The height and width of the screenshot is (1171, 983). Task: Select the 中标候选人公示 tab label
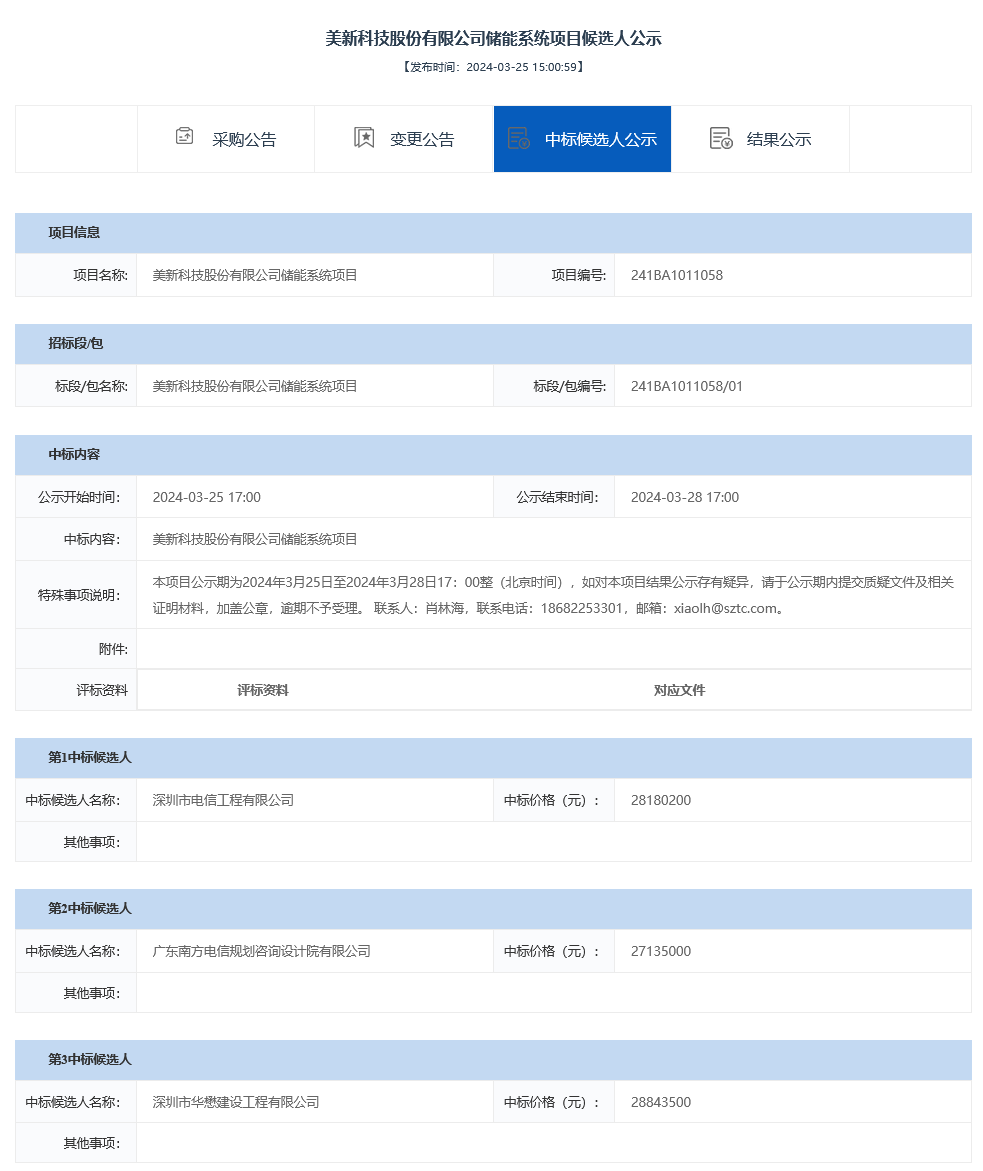click(x=600, y=140)
